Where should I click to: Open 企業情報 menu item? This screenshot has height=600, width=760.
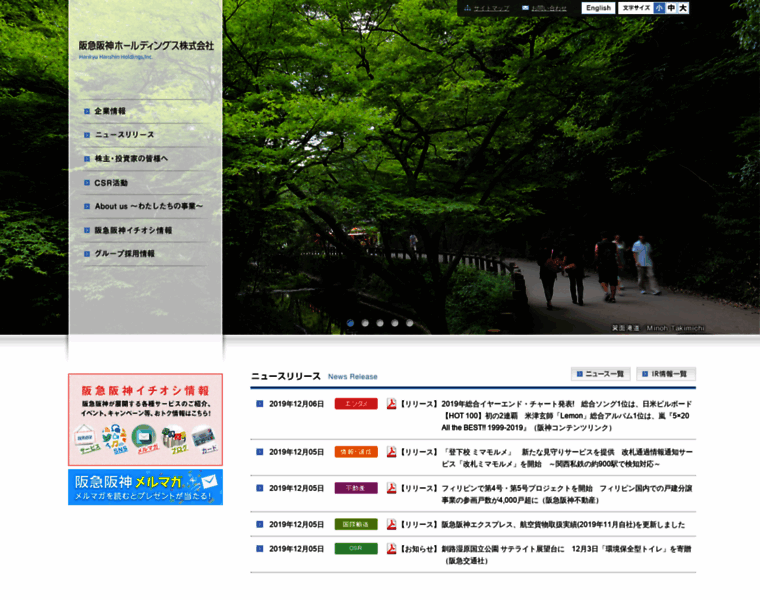point(110,111)
